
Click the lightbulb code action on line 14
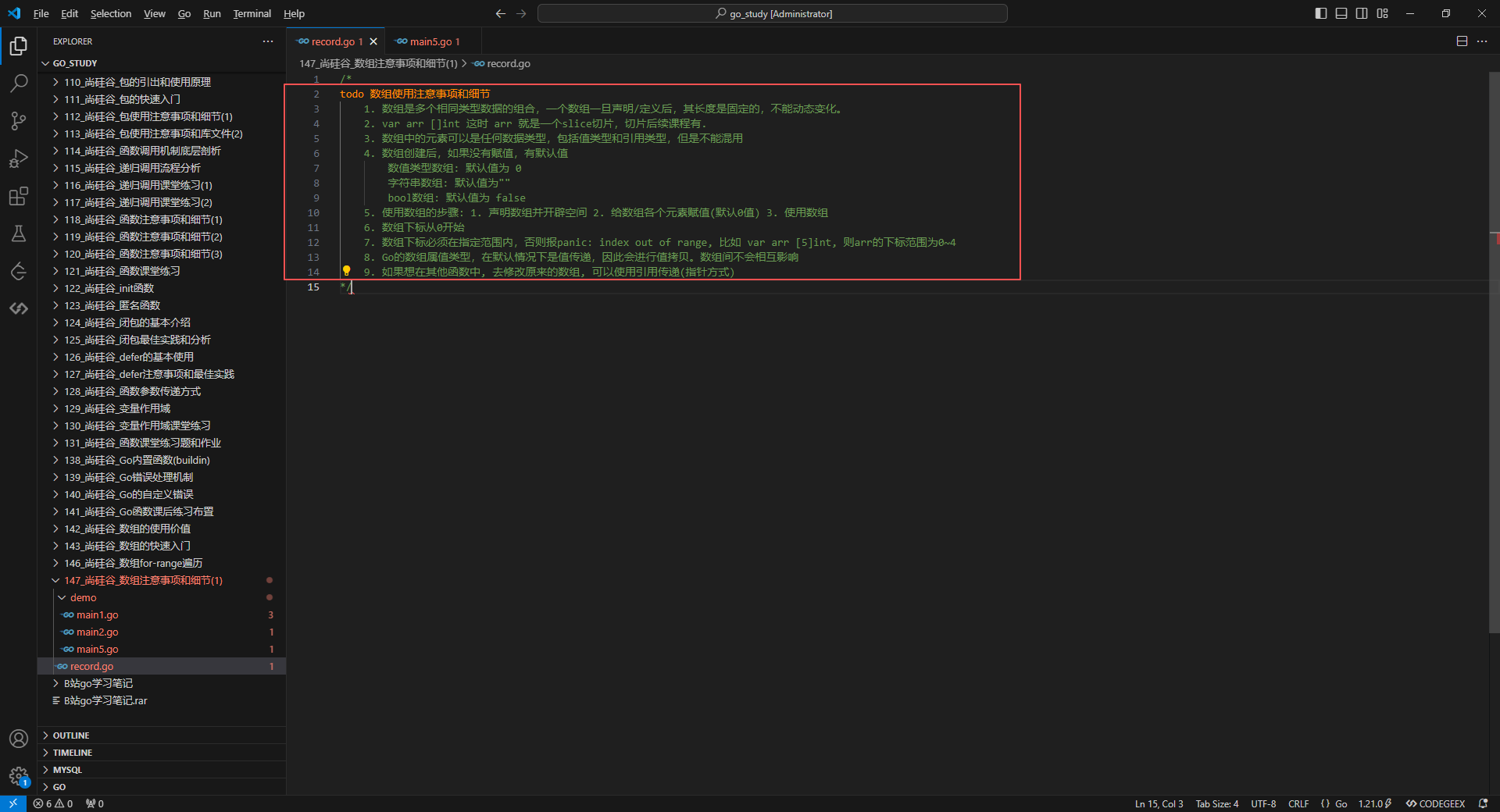[346, 271]
